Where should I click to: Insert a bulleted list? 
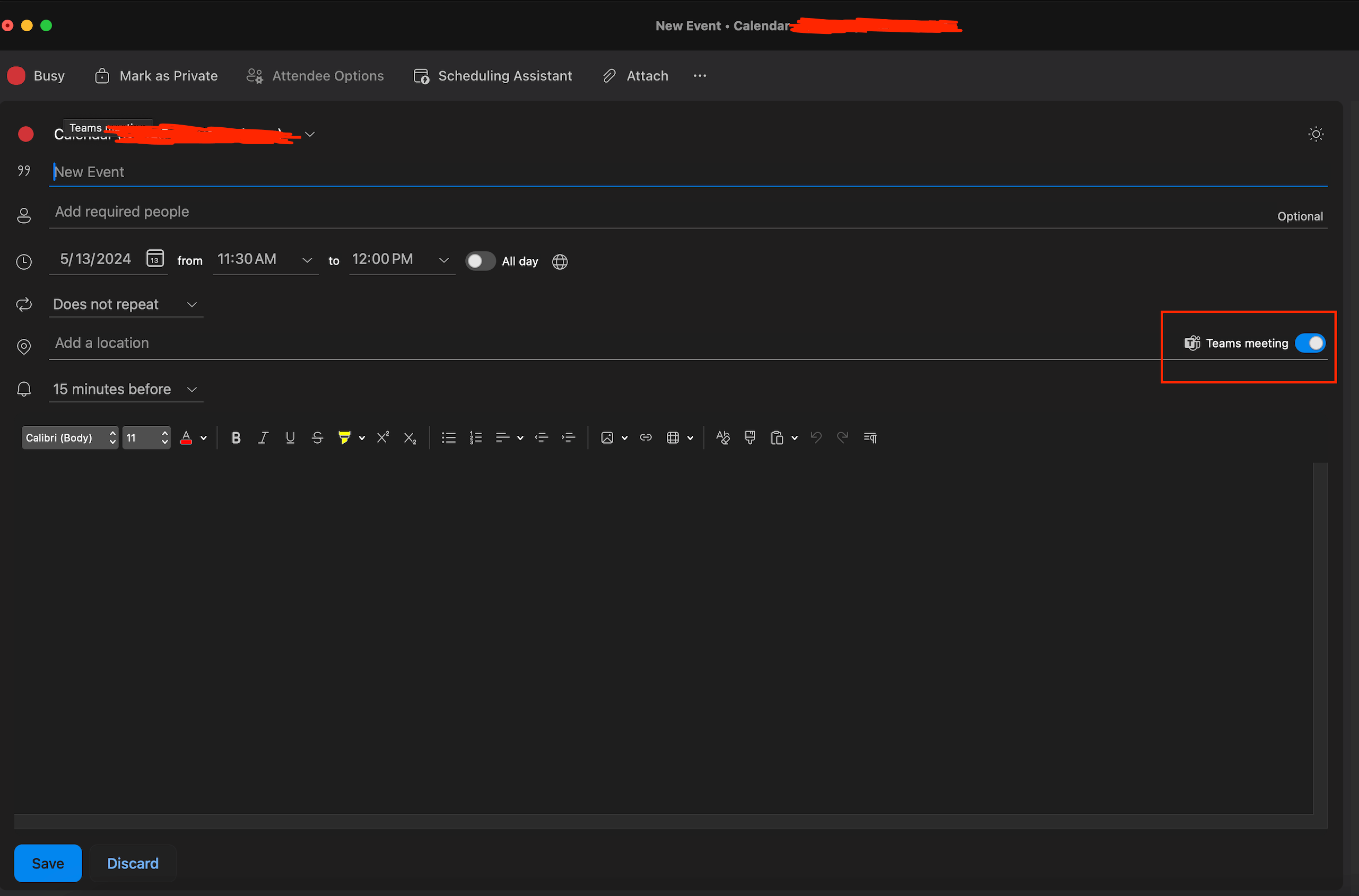click(x=449, y=438)
